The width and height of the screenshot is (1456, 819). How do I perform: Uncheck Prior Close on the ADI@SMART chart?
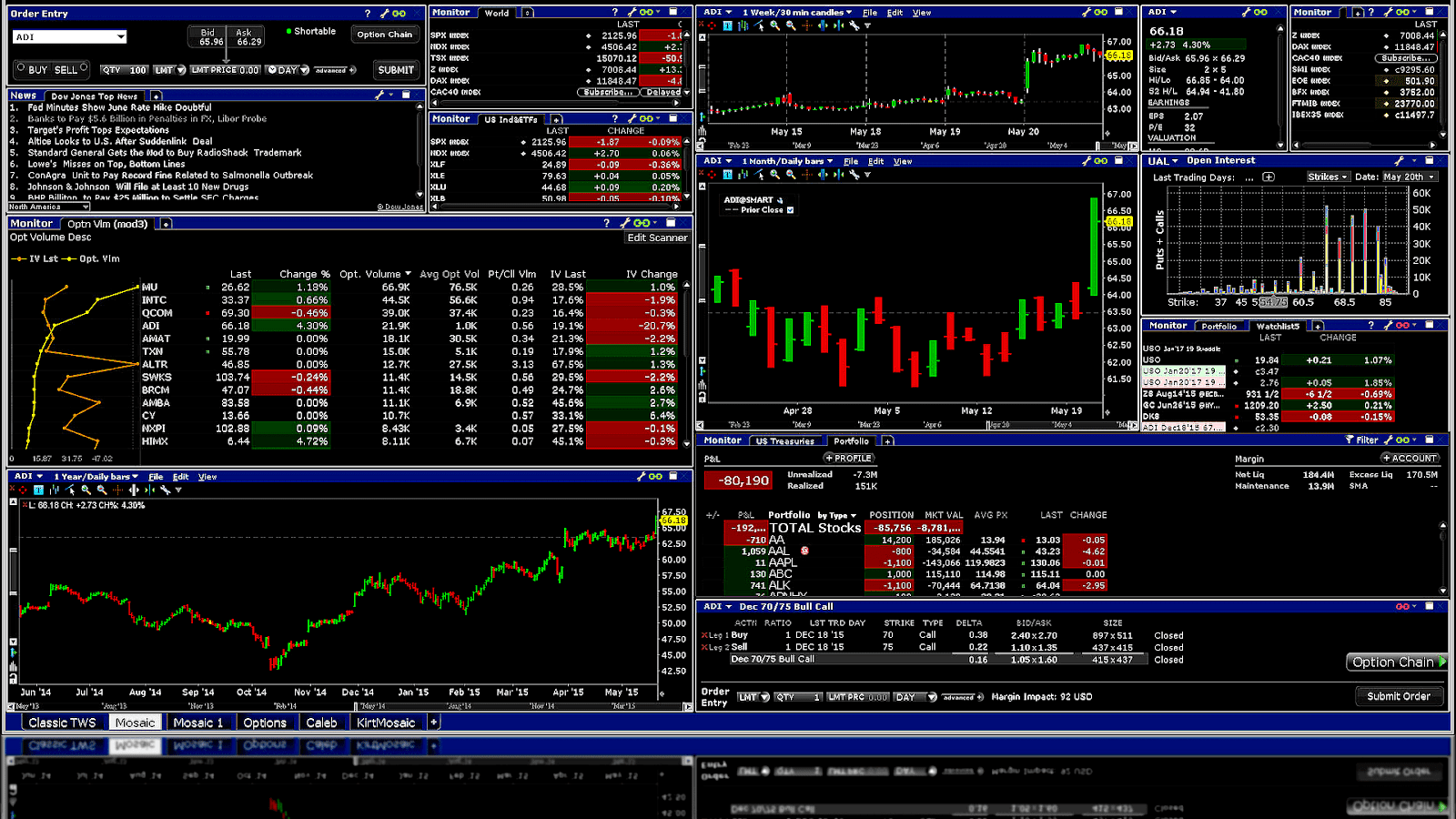coord(788,209)
